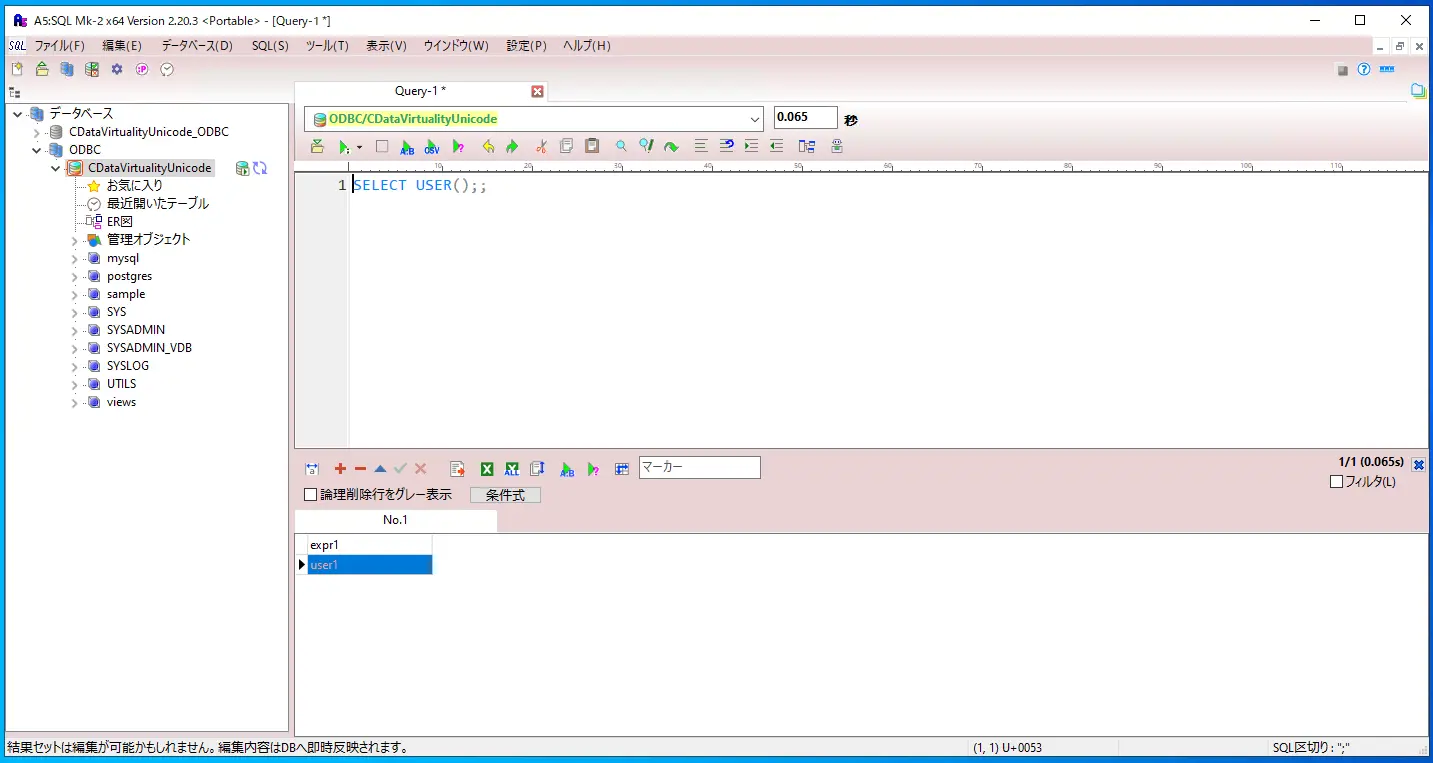Click the increase indent icon

[x=751, y=147]
